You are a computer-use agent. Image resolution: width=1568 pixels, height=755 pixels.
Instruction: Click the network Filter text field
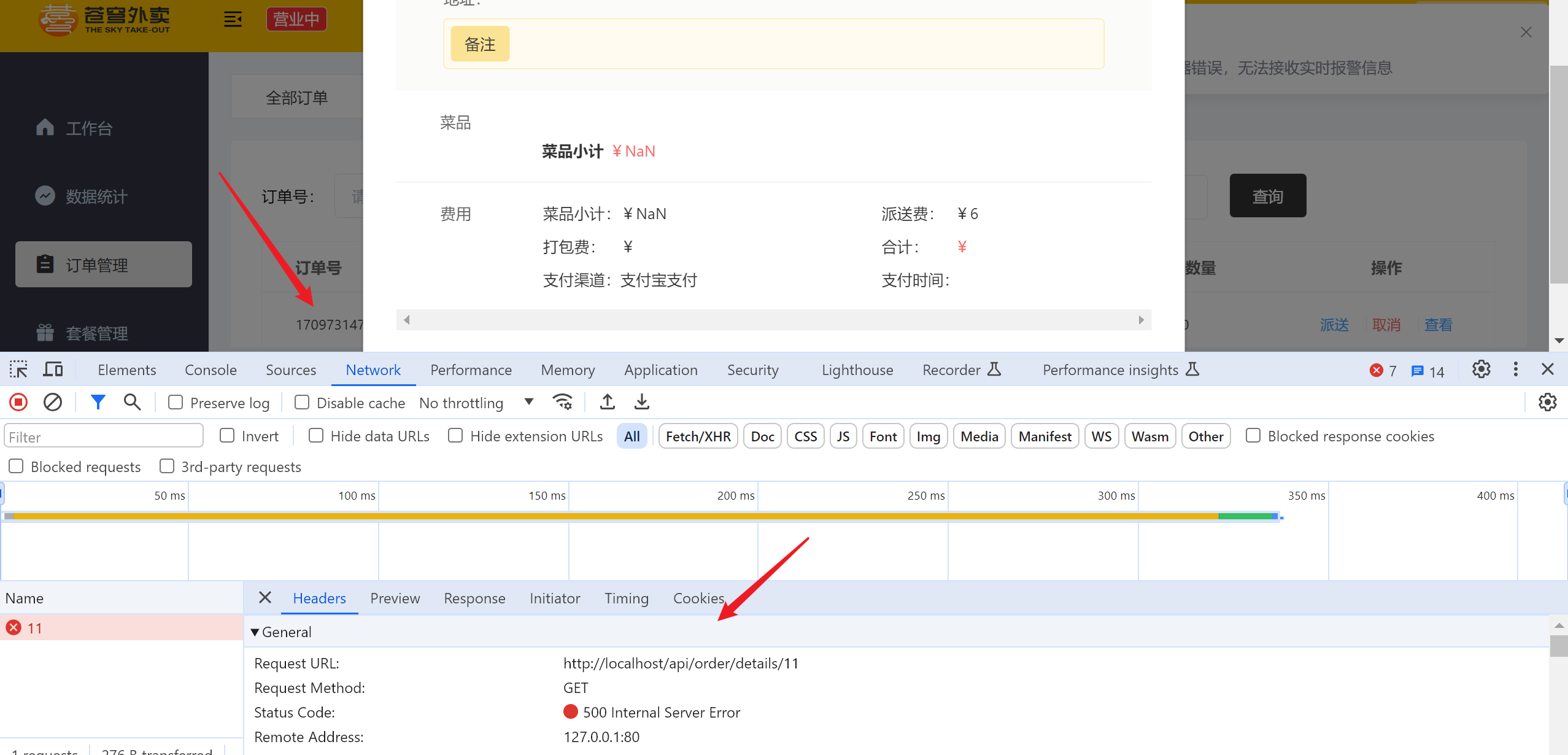click(103, 436)
